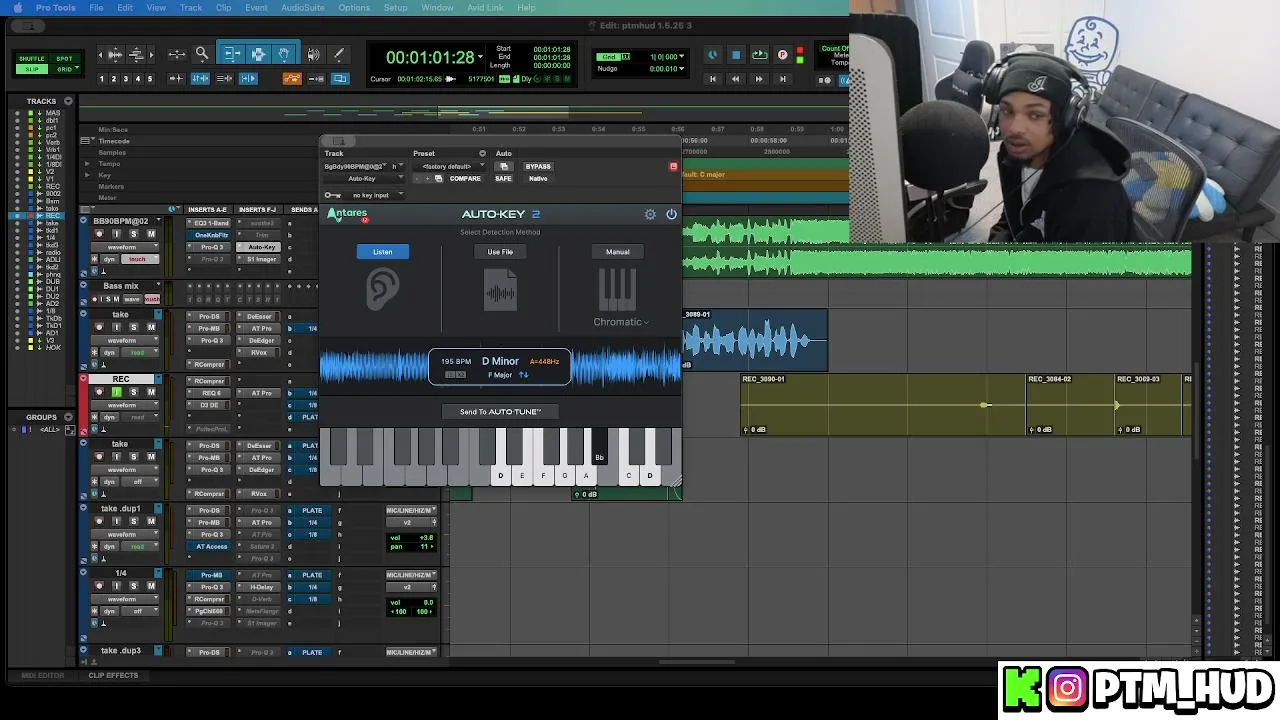Open Tracks list menu dropdown
The height and width of the screenshot is (720, 1280).
68,101
